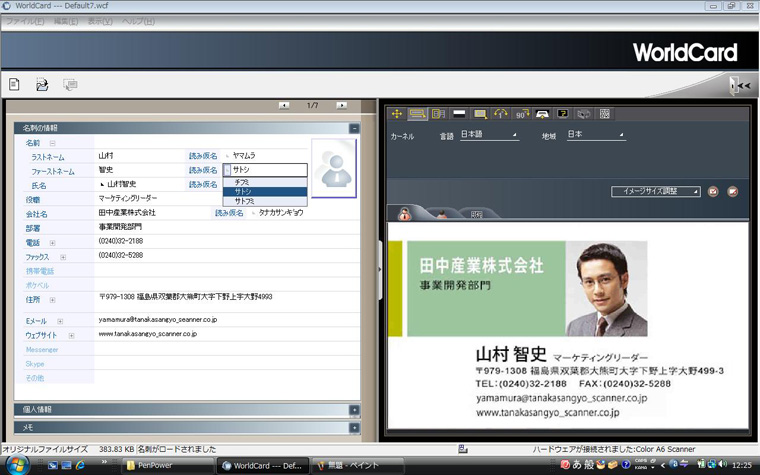Click the status bar card icon
The image size is (760, 475).
(x=463, y=449)
